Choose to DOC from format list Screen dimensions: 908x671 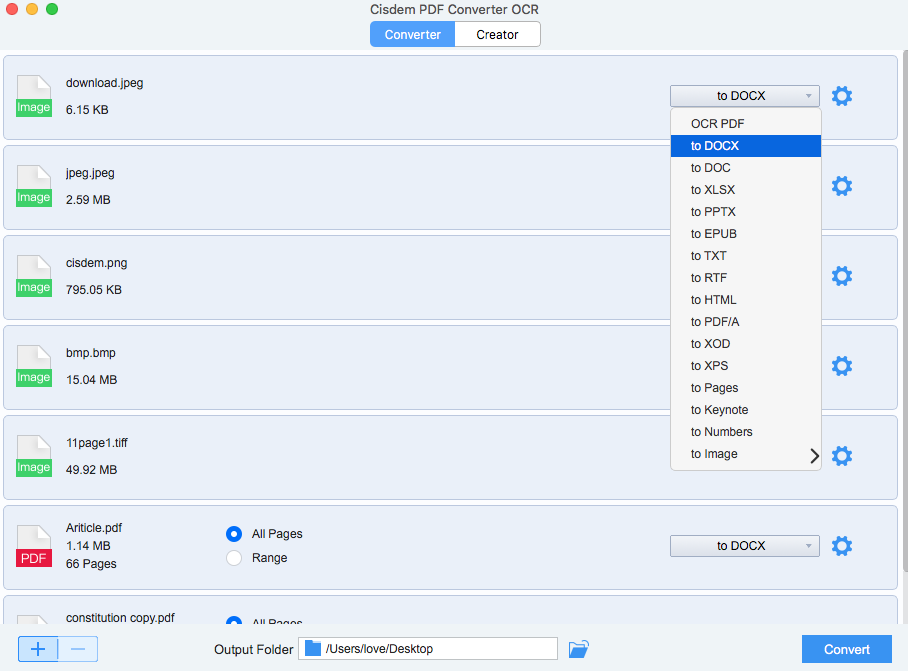[746, 168]
